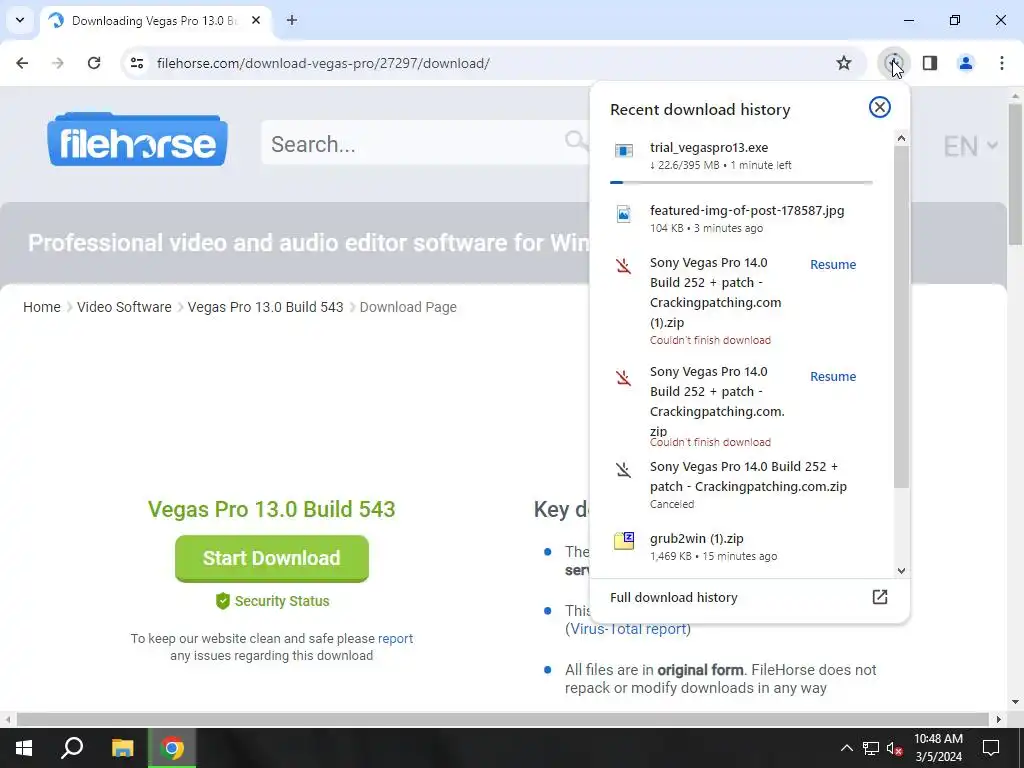1024x768 pixels.
Task: Click the address bar URL
Action: [323, 63]
